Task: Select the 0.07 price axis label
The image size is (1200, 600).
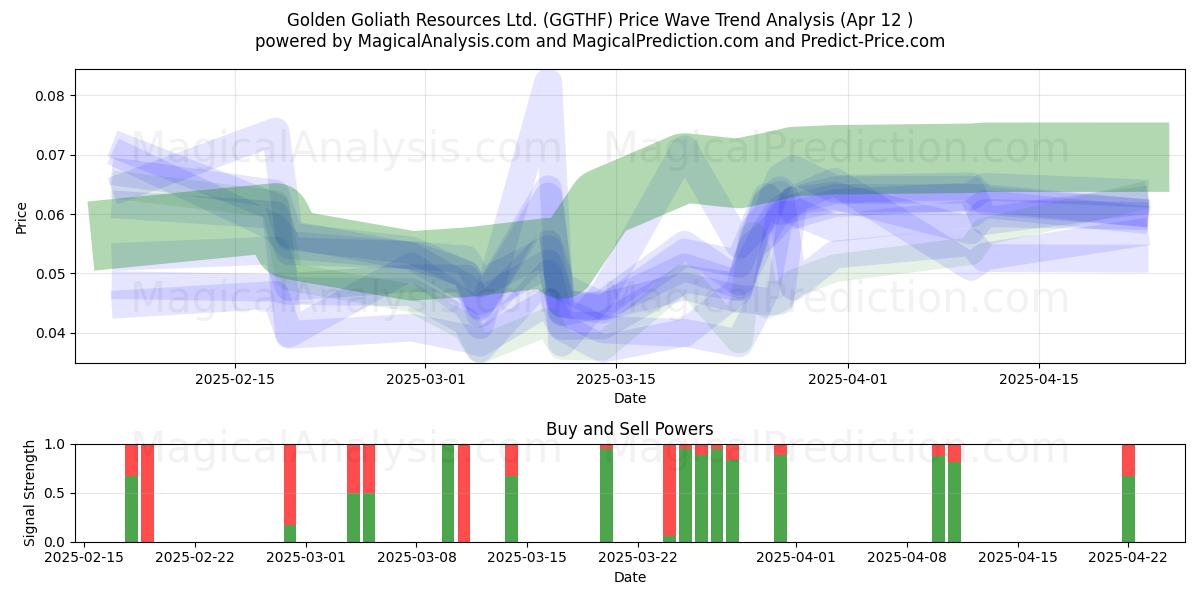Action: click(x=51, y=155)
